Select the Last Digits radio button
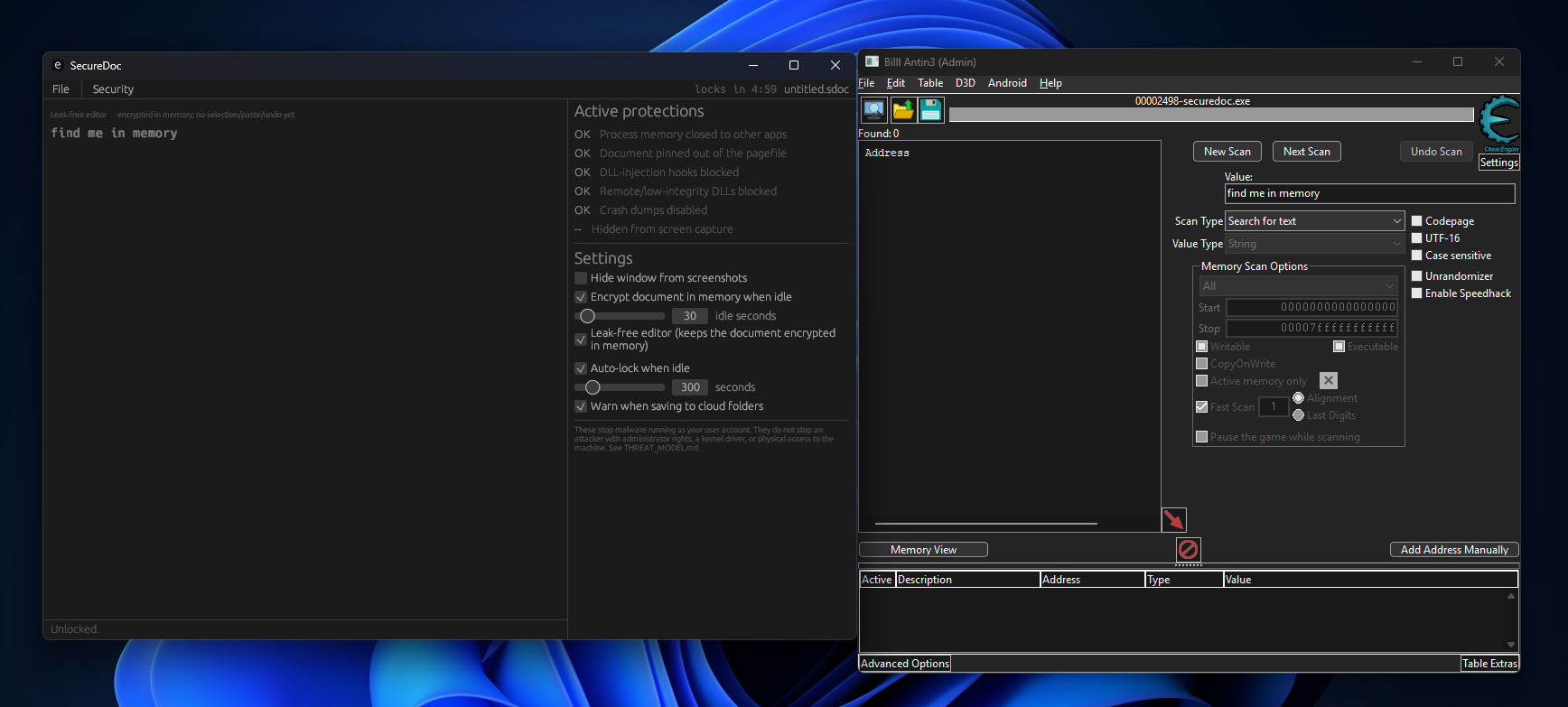1568x707 pixels. point(1299,415)
